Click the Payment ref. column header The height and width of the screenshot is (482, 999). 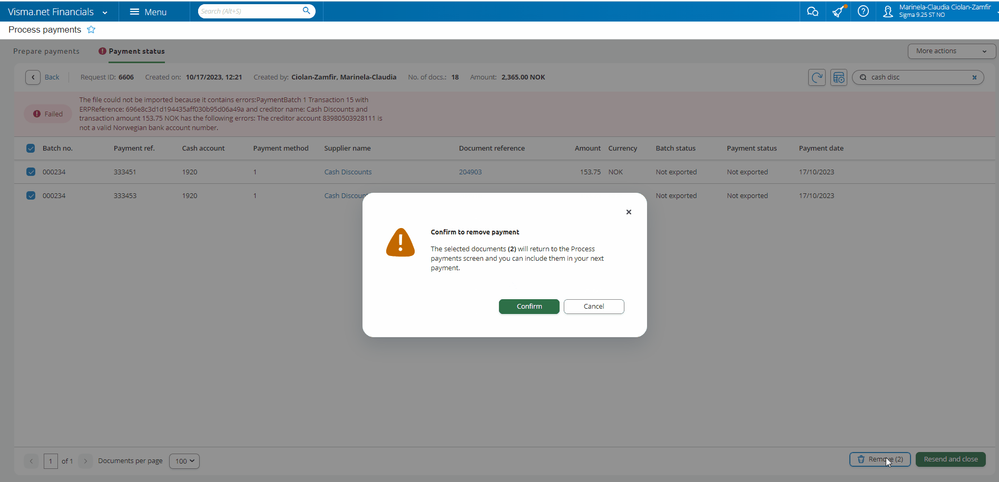pyautogui.click(x=134, y=148)
